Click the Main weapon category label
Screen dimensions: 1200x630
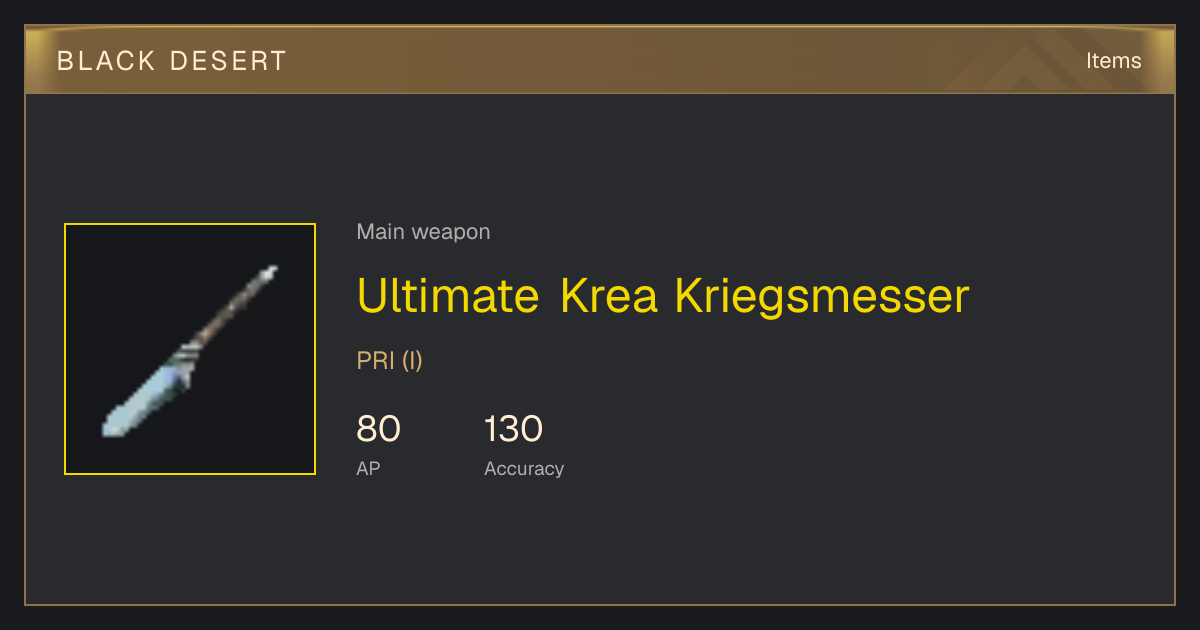pos(423,232)
